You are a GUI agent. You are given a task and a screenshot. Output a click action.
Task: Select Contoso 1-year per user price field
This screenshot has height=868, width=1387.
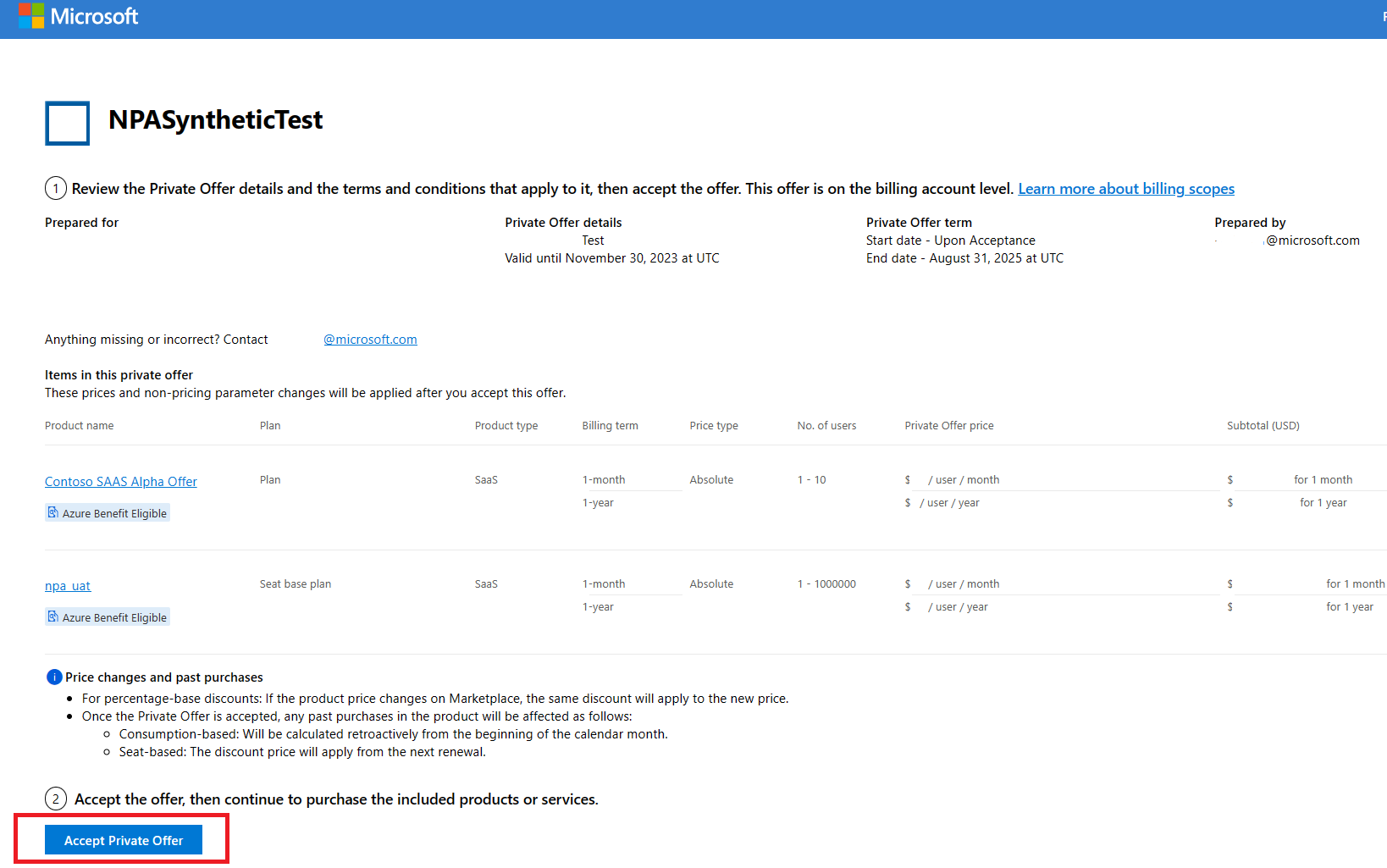point(948,502)
